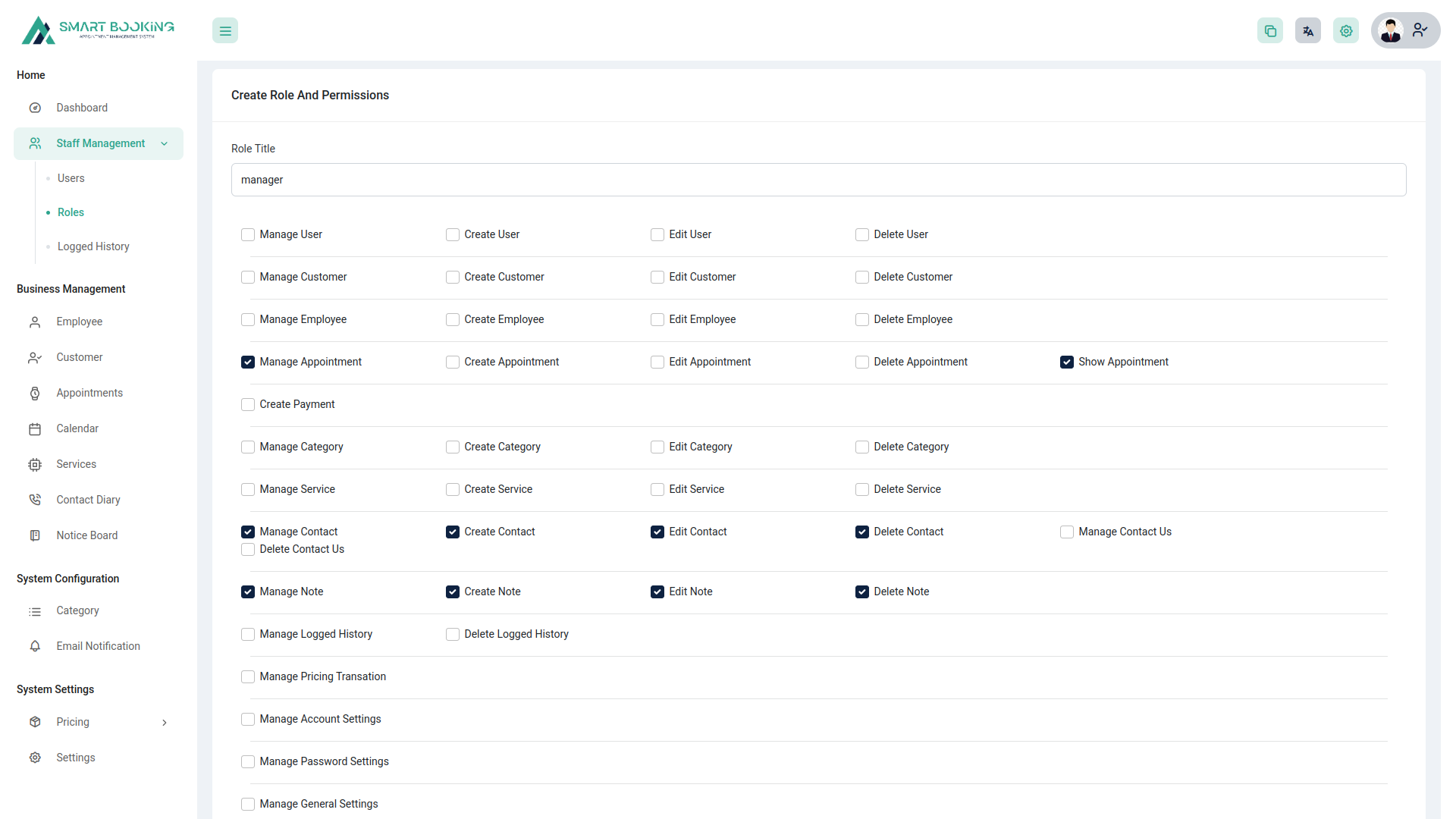
Task: Select Users under Staff Management
Action: coord(71,178)
